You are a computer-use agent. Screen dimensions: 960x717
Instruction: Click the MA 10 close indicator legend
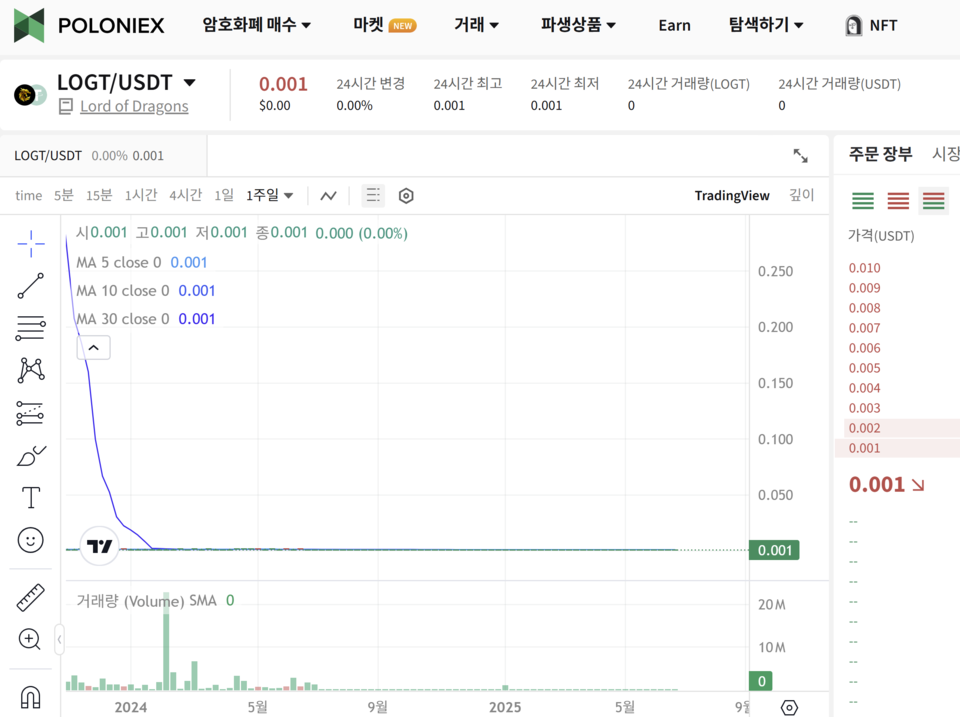[x=145, y=291]
